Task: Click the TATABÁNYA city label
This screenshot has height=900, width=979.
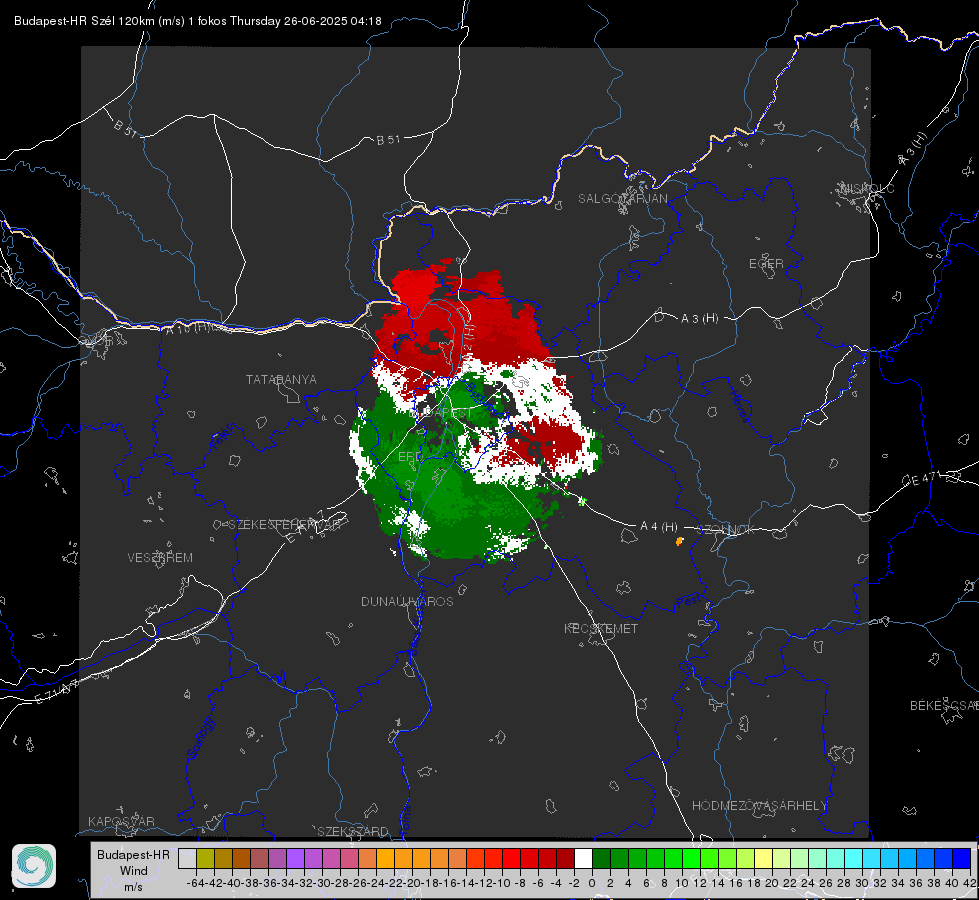Action: point(281,380)
